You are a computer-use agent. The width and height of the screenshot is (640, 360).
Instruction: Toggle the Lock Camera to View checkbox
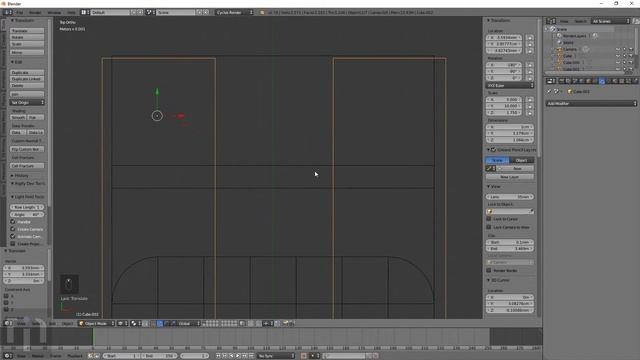point(489,227)
